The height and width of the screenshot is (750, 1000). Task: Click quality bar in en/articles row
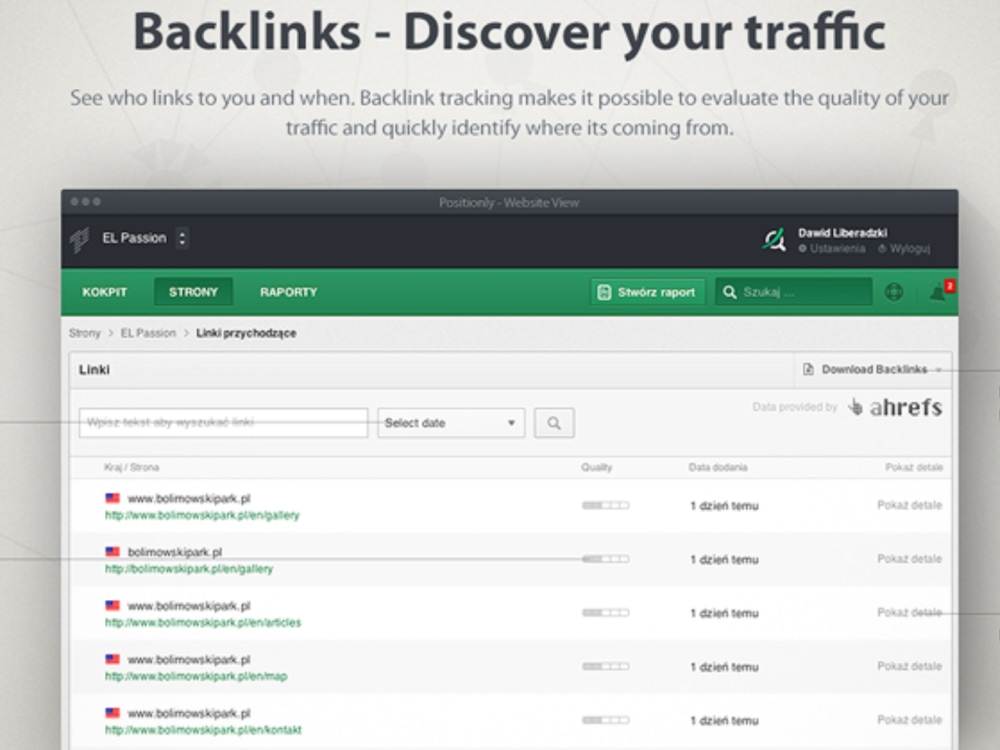pyautogui.click(x=605, y=613)
